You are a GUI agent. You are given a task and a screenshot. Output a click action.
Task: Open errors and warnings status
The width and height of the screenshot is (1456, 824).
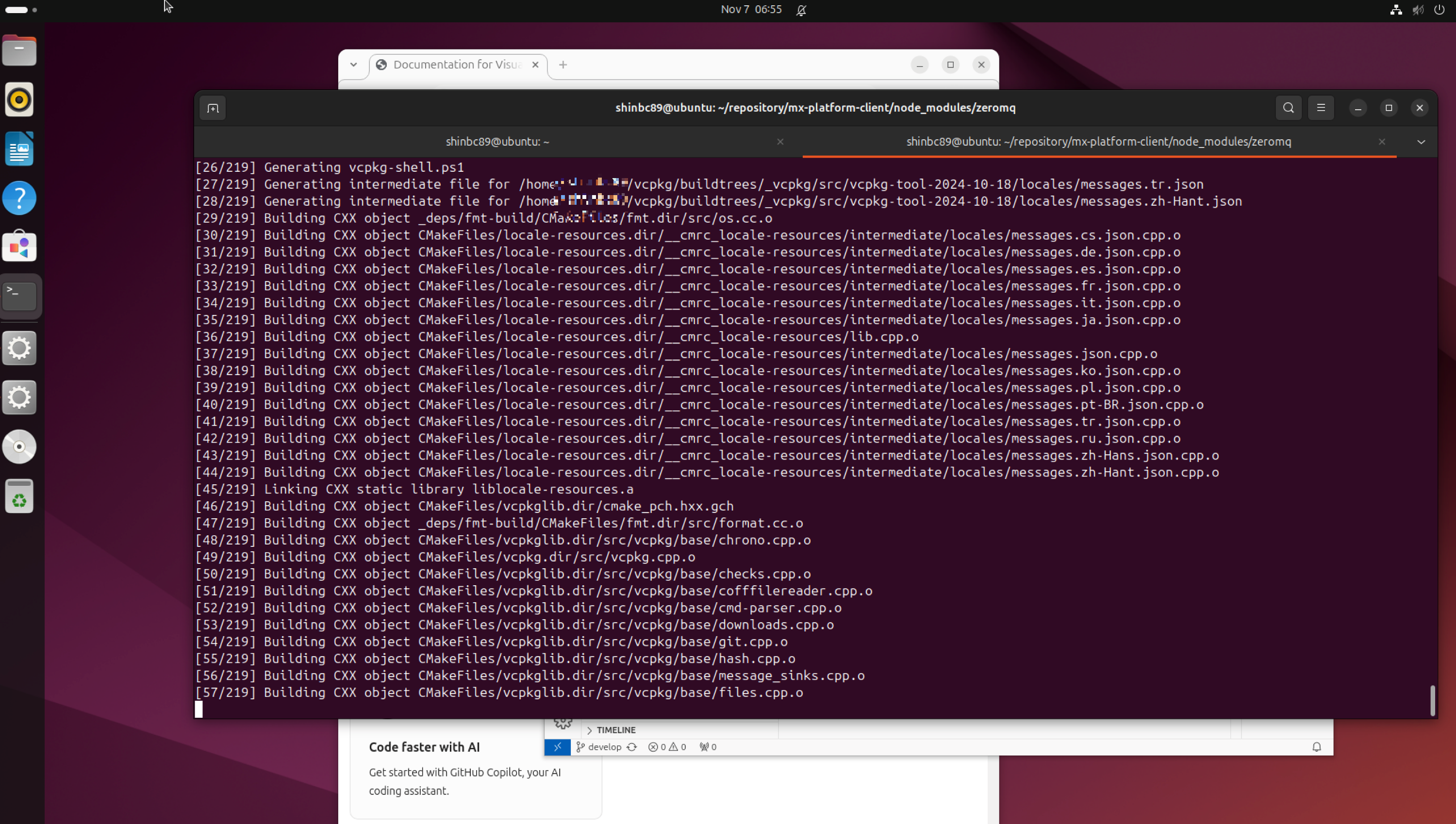666,747
